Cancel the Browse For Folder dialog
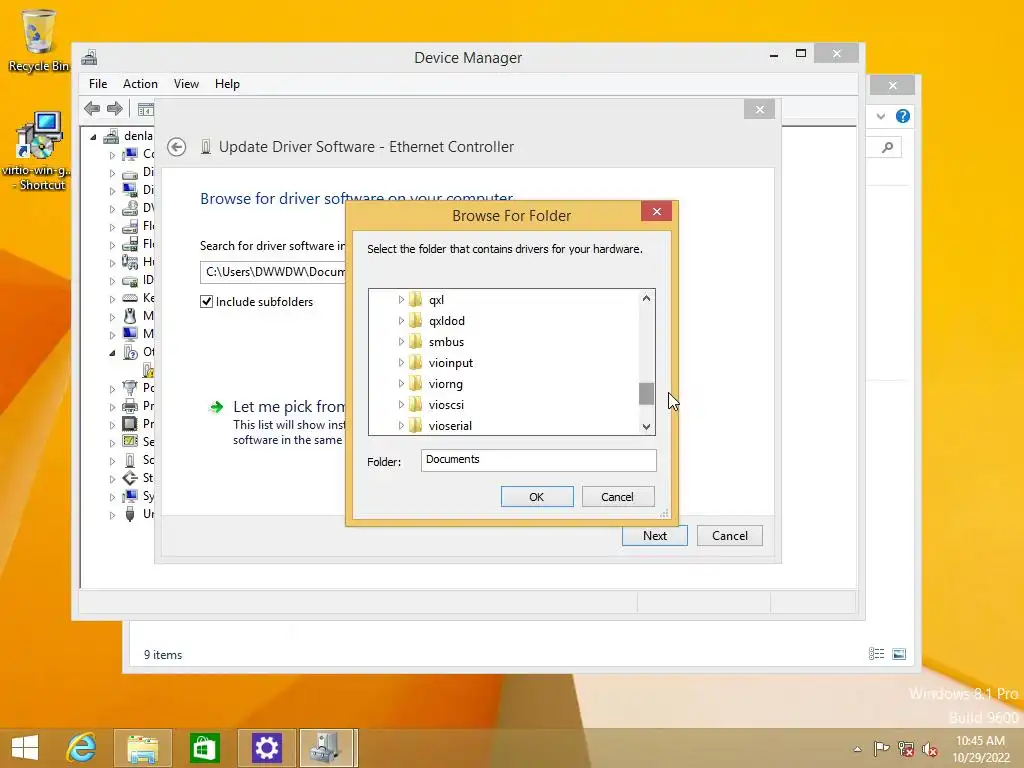1024x768 pixels. tap(618, 496)
